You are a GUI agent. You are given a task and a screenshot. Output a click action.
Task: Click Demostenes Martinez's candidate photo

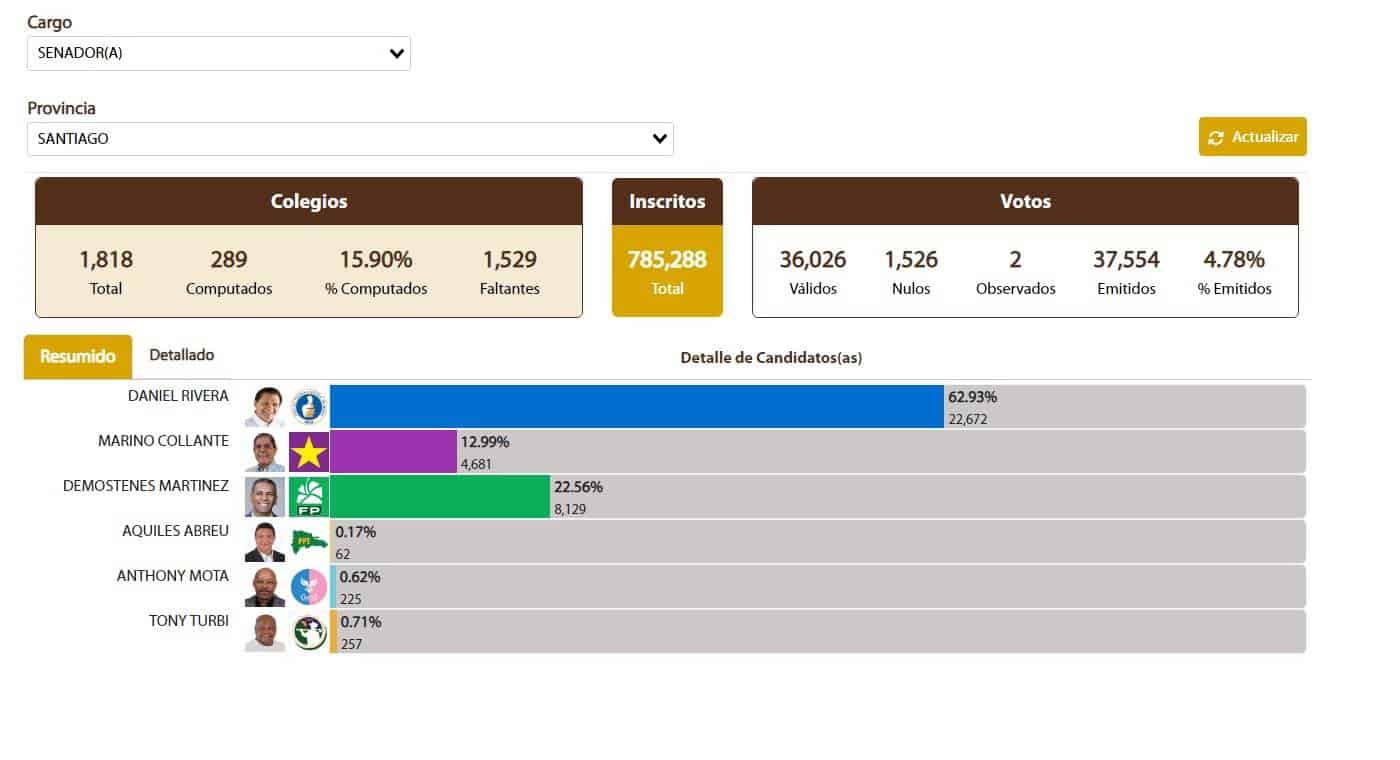265,497
